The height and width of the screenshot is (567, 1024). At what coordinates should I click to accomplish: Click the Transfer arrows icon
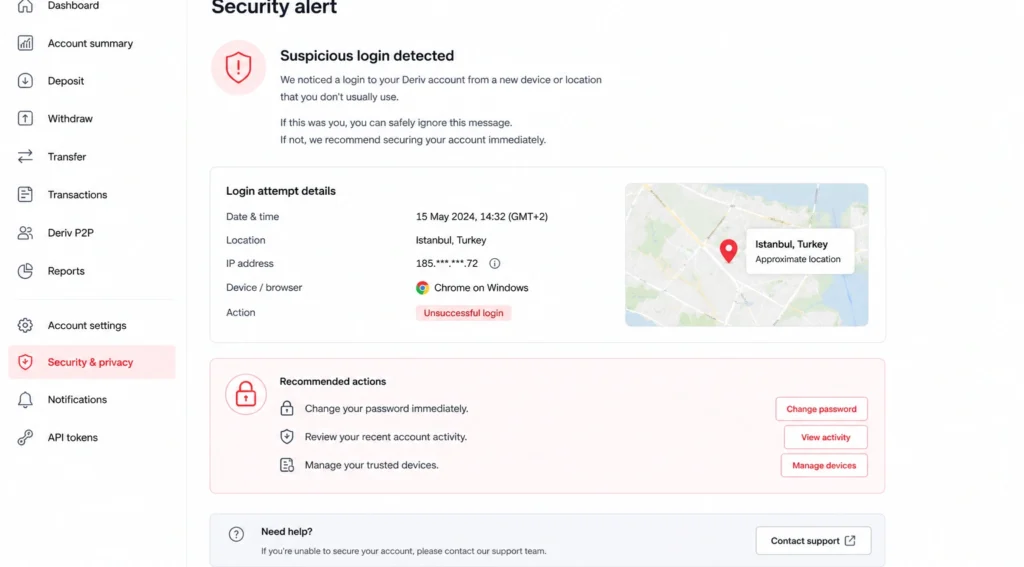25,157
